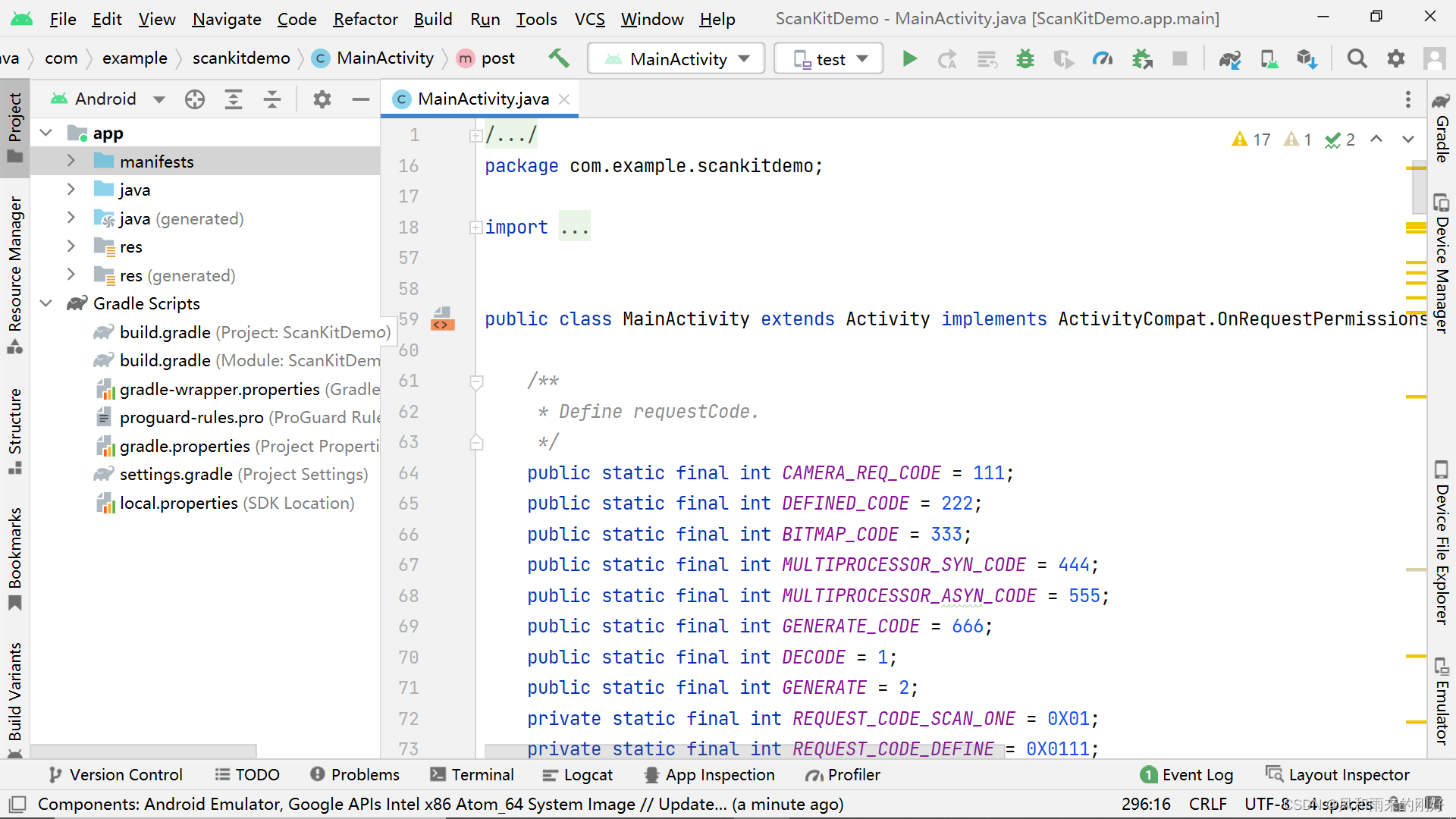The image size is (1456, 819).
Task: Click the Debug app bug icon
Action: coord(1025,58)
